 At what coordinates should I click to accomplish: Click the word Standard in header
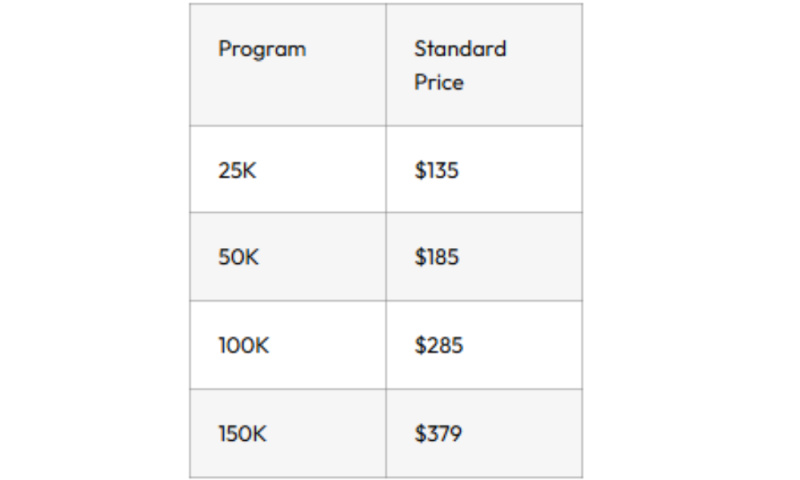460,49
